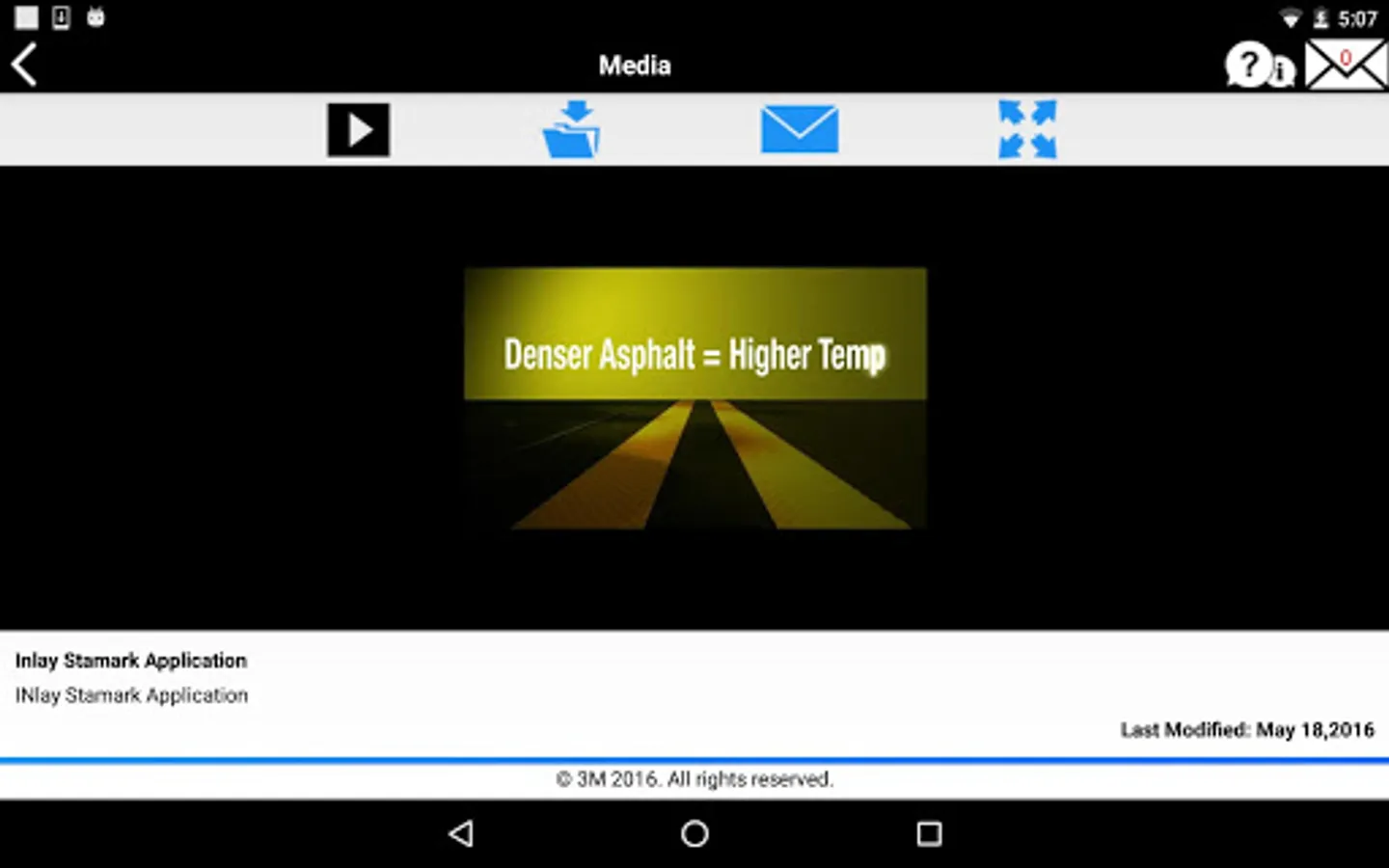Expand video to fullscreen

click(1027, 129)
